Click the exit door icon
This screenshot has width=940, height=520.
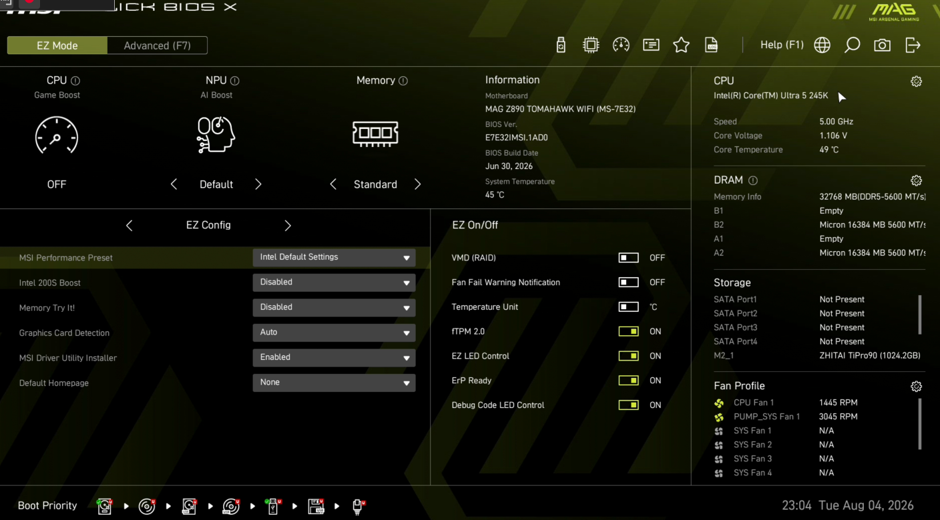click(912, 45)
